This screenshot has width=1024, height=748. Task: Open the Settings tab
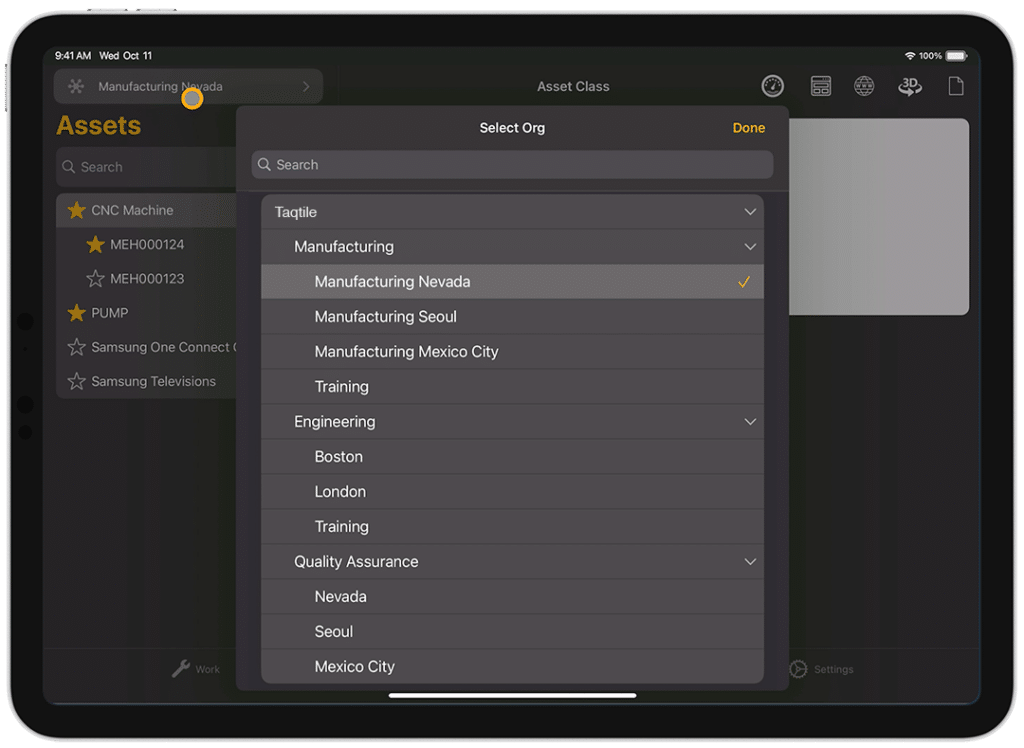822,669
